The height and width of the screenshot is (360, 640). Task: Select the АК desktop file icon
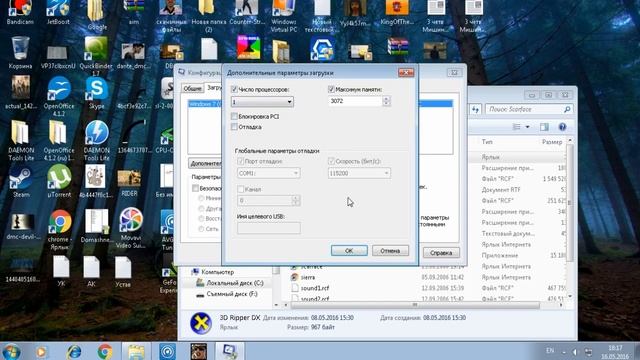(91, 271)
